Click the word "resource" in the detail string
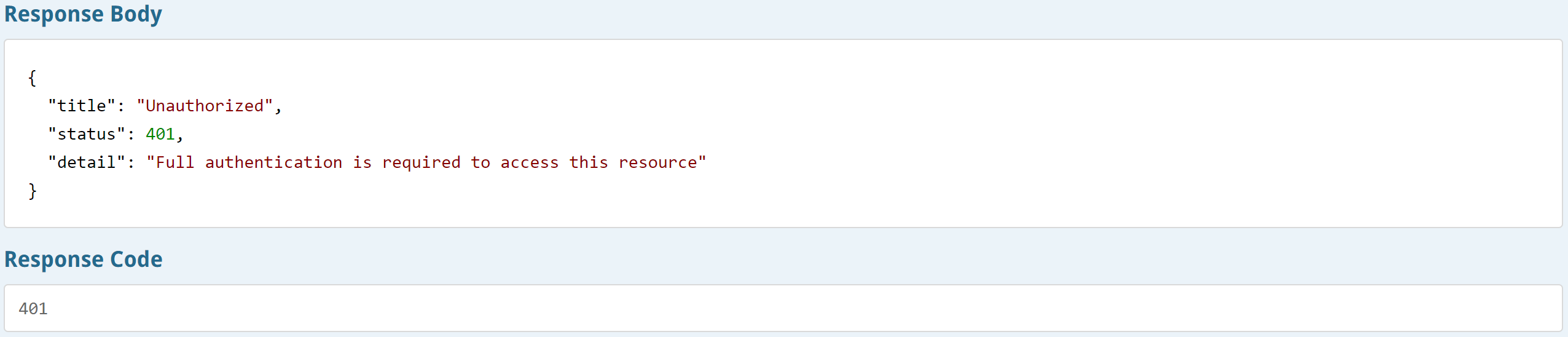 [657, 163]
